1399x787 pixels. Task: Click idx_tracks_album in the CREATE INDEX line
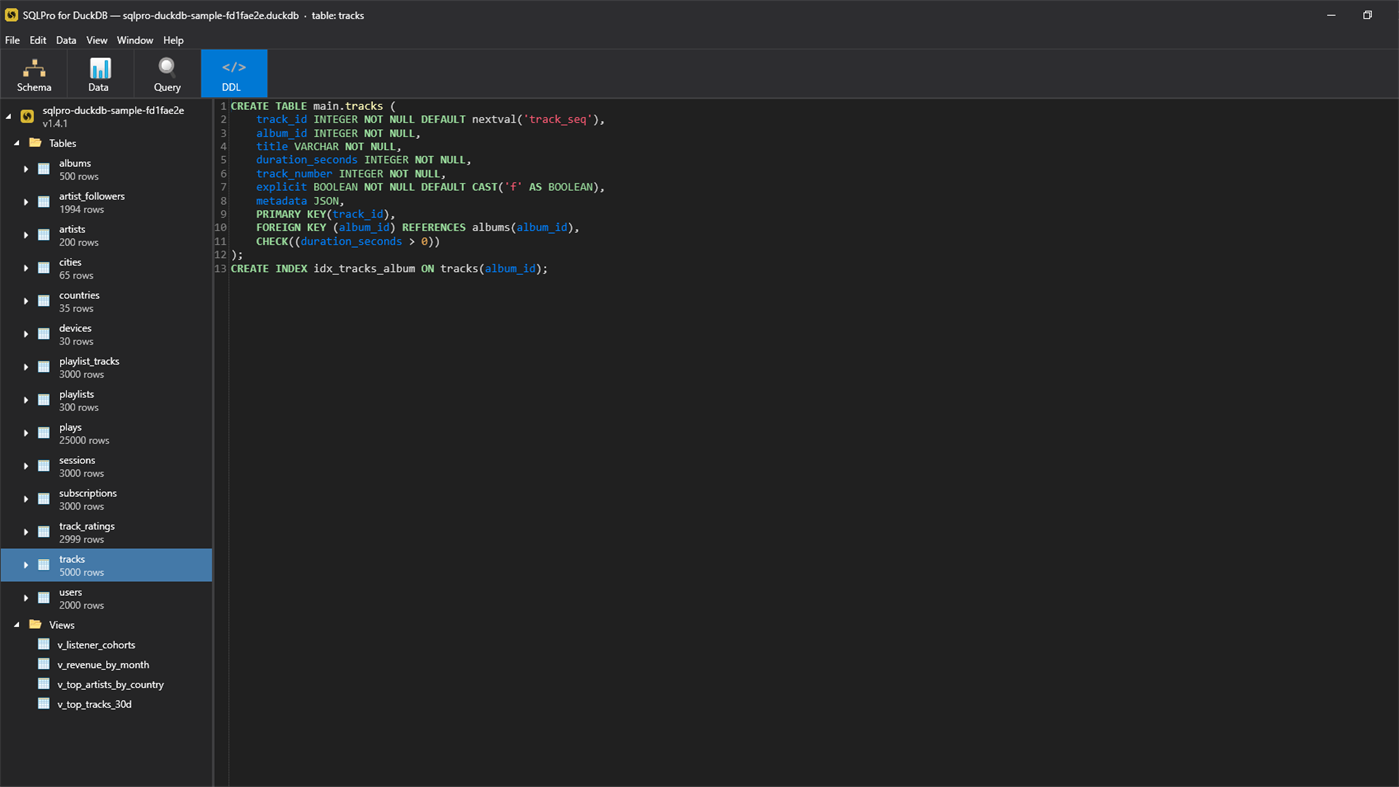click(364, 268)
